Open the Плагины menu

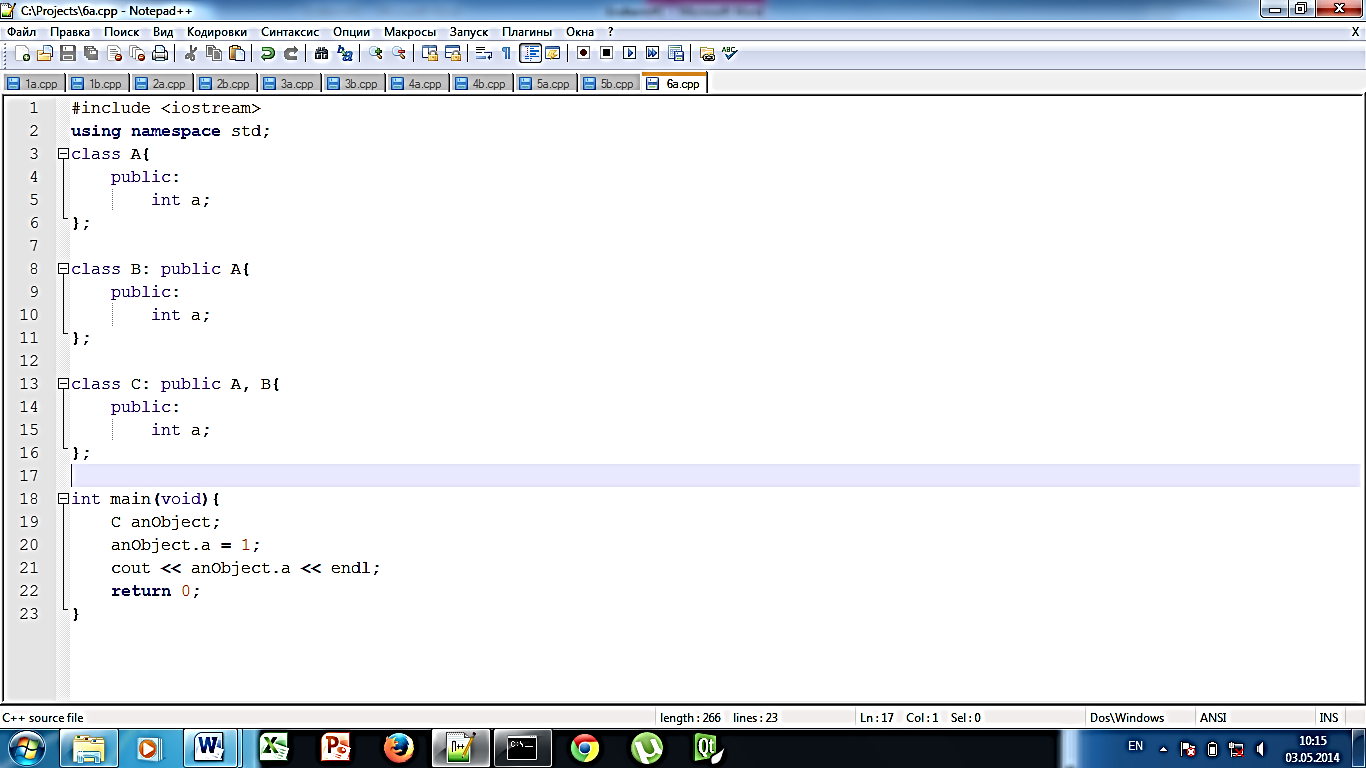(527, 32)
